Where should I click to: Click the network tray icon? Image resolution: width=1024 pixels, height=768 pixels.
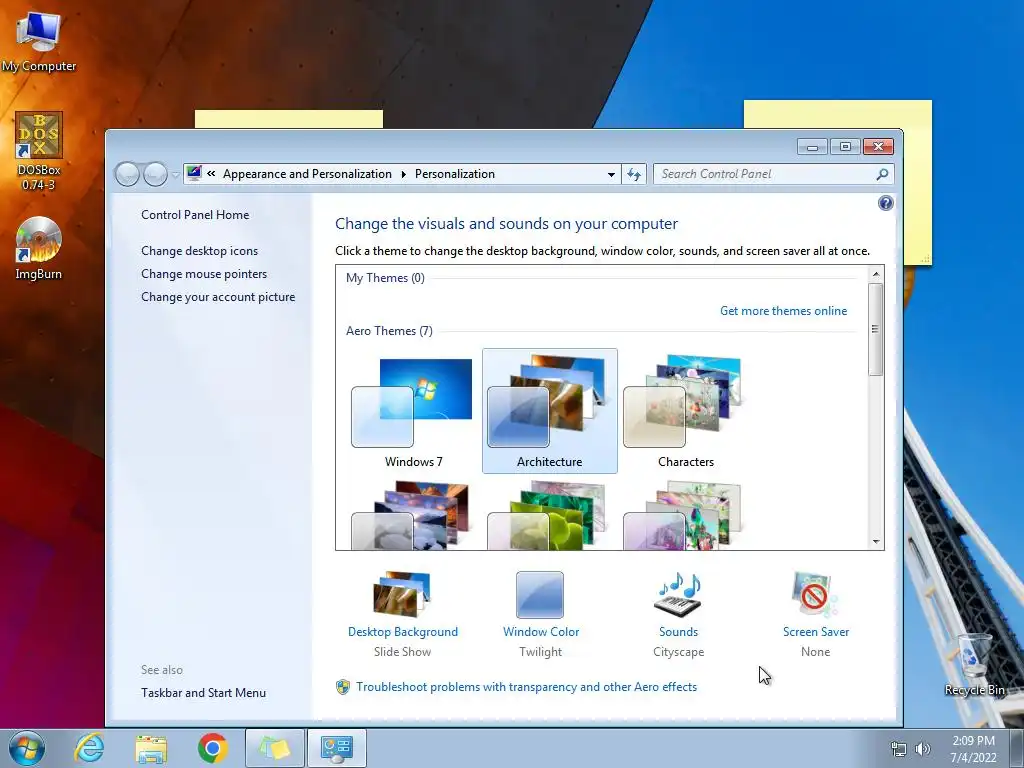tap(899, 749)
